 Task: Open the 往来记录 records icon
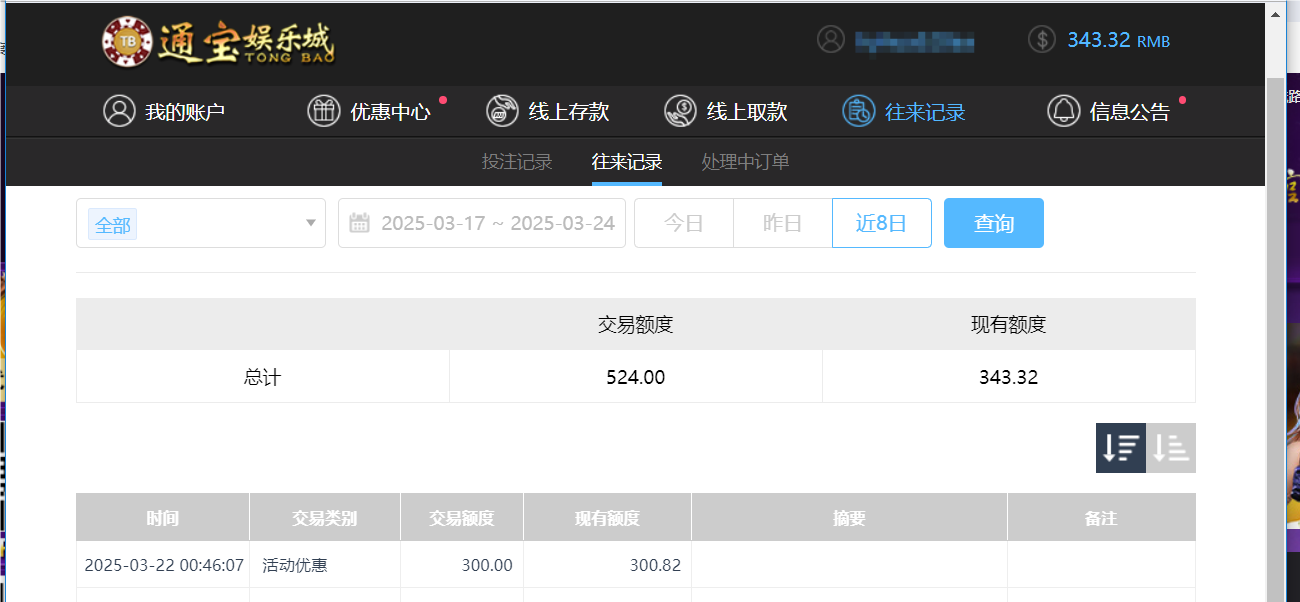[x=858, y=111]
